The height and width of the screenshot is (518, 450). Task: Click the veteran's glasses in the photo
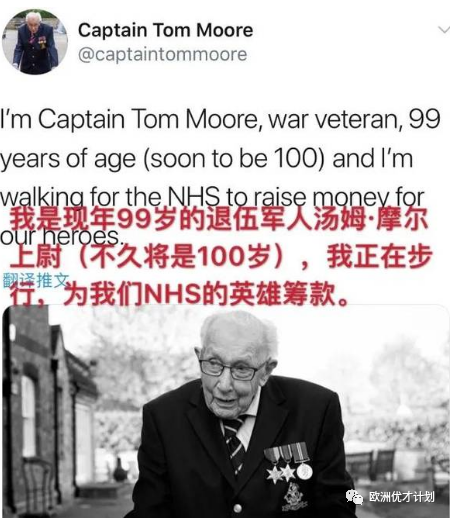point(232,369)
